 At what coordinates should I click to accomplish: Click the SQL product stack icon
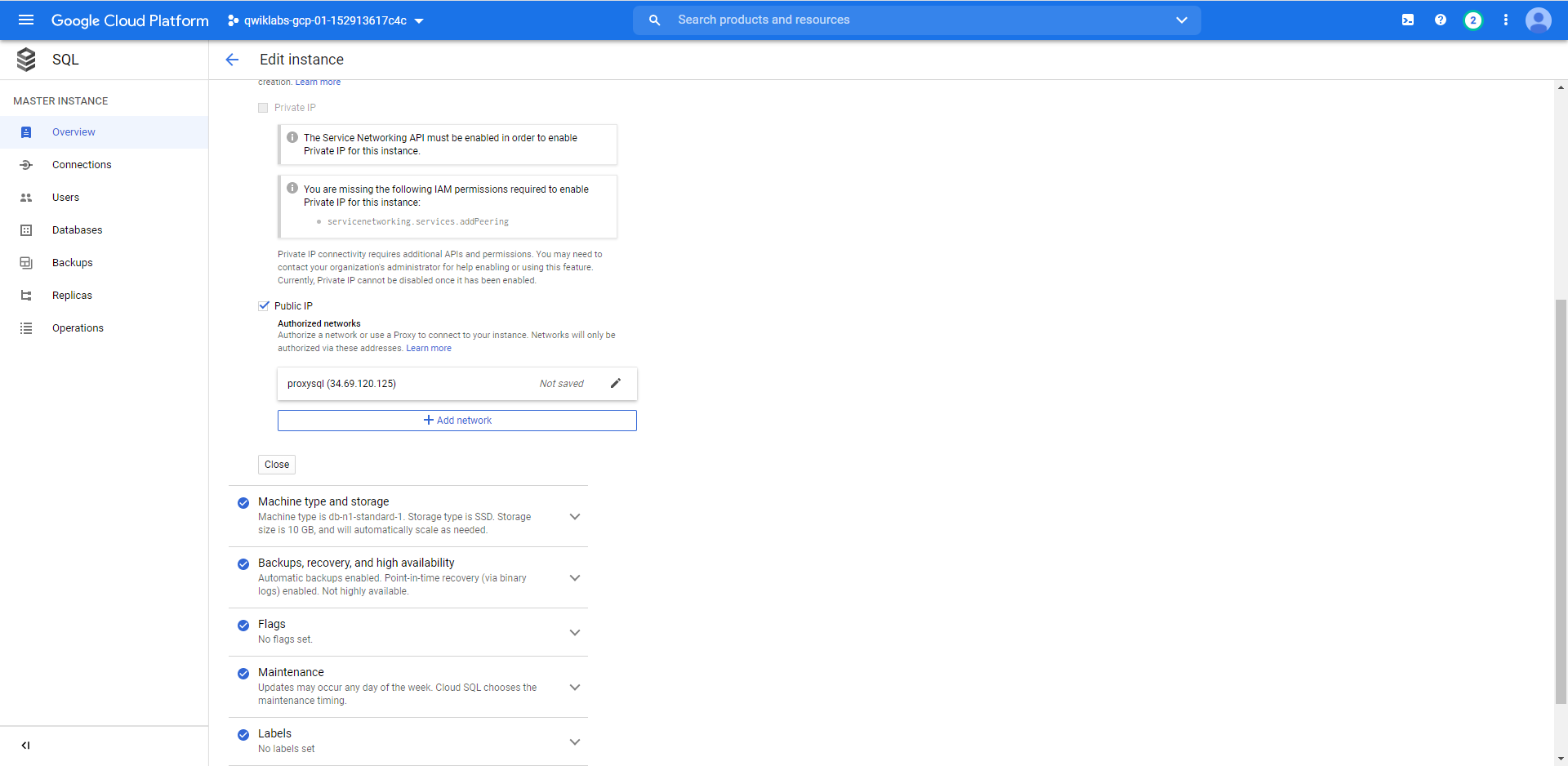(26, 60)
